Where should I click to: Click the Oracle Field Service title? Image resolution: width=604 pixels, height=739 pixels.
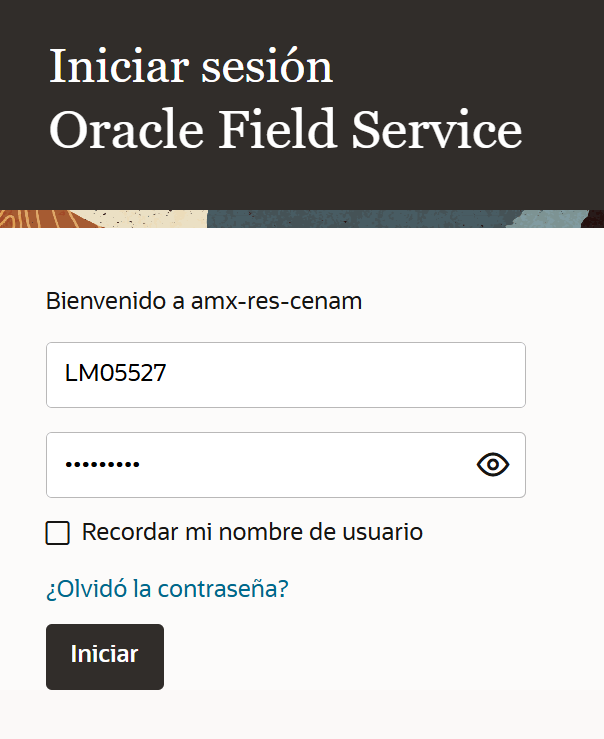tap(285, 131)
